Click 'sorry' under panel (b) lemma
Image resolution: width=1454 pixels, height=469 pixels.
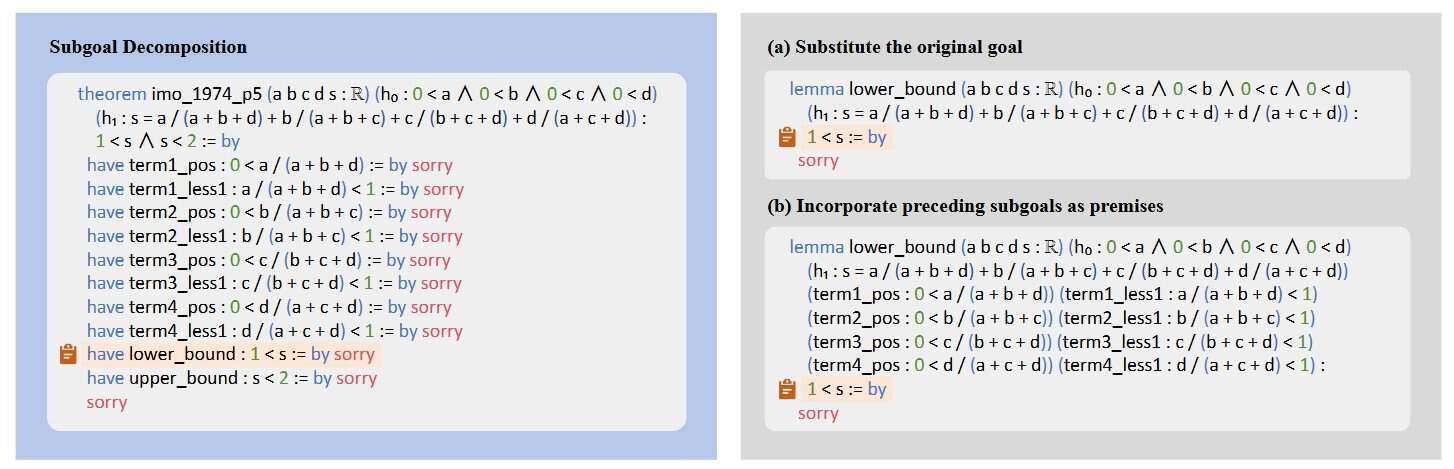pos(818,413)
